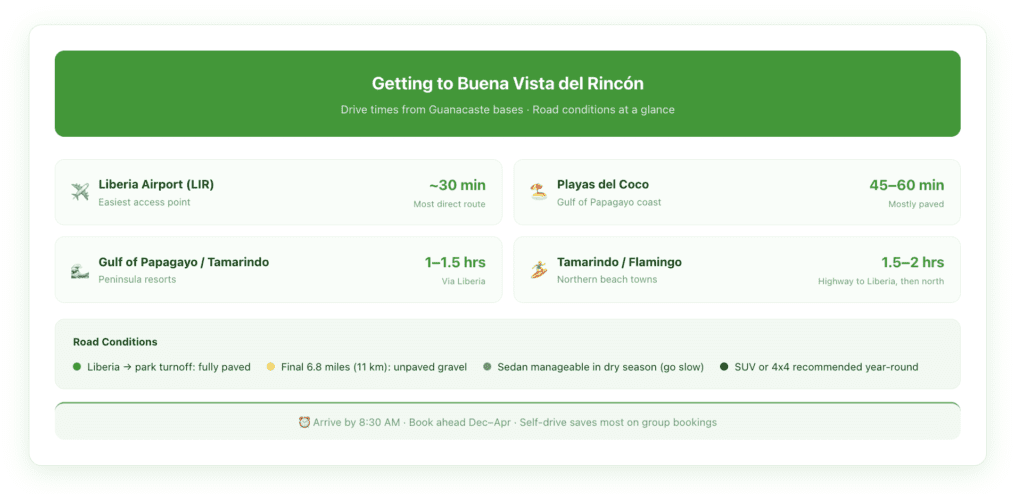Select the Liberia Airport (LIR) title
The width and height of the screenshot is (1024, 494).
[156, 185]
